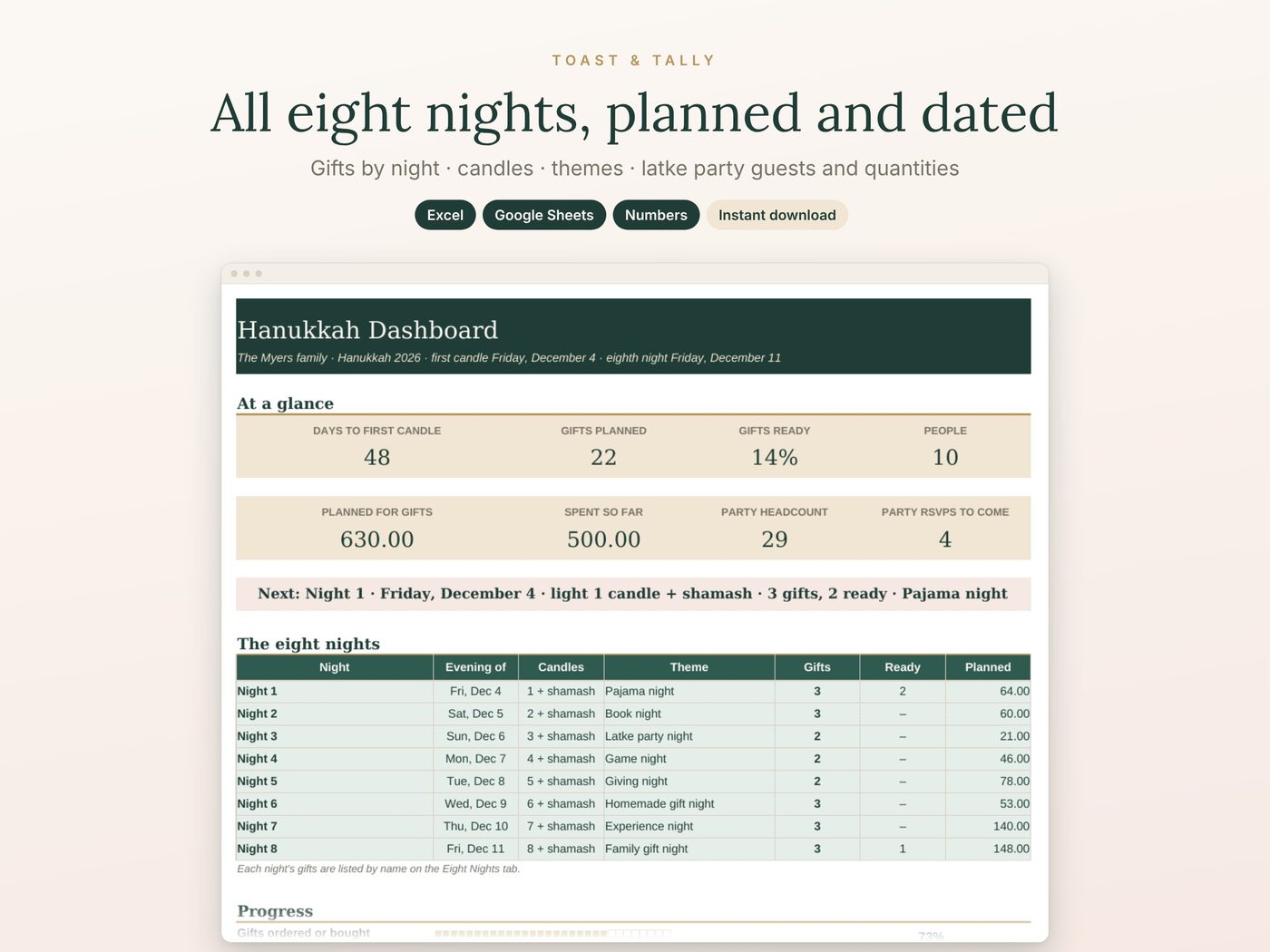
Task: Select the Family gift night cell
Action: click(x=689, y=850)
